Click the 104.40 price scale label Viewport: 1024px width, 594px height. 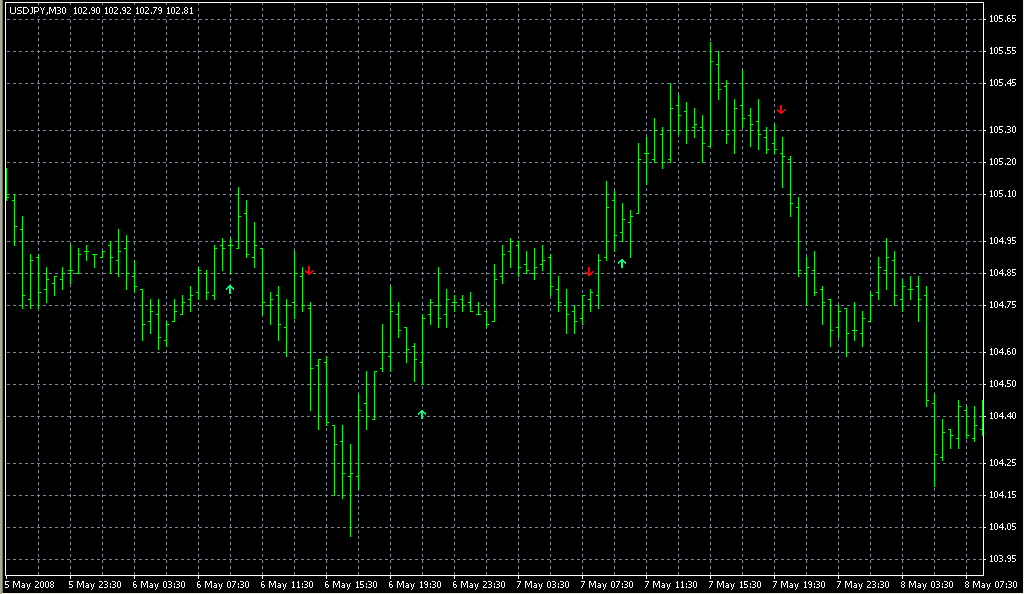point(1002,416)
